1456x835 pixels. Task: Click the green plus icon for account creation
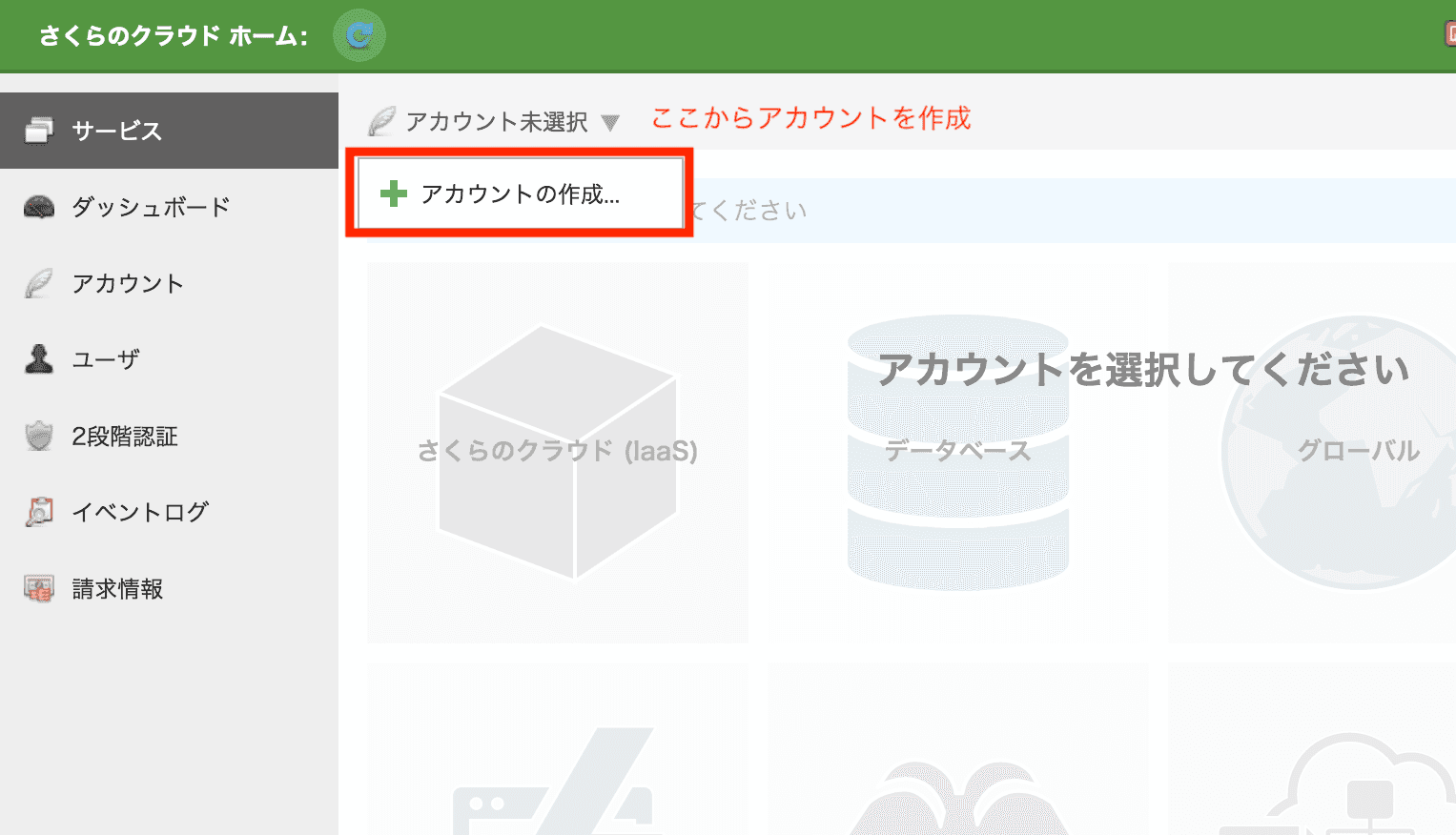tap(393, 194)
